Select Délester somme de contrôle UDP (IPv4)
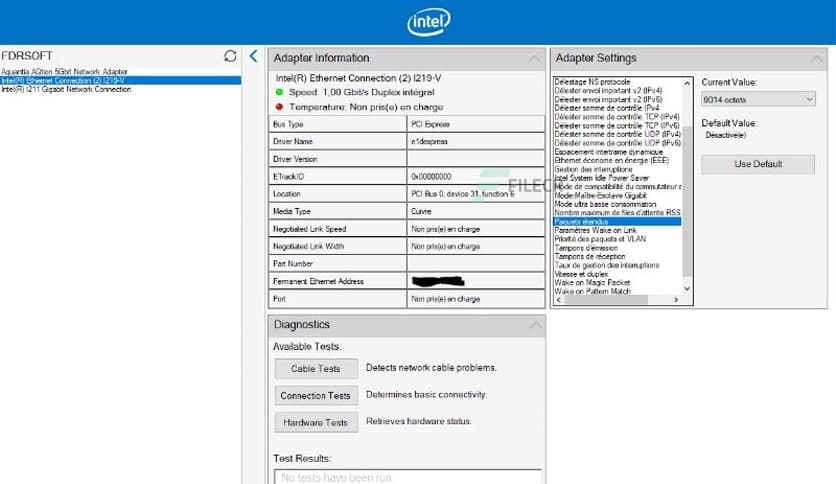Screen dimensions: 836x484 pyautogui.click(x=617, y=134)
